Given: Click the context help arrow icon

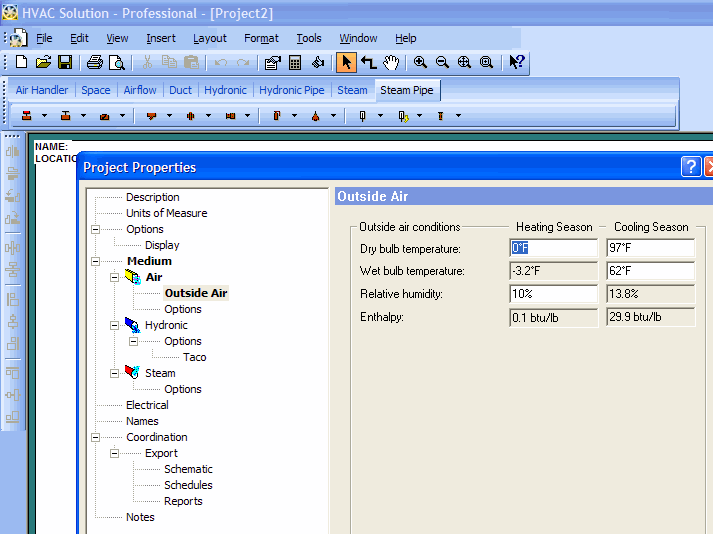Looking at the screenshot, I should [517, 62].
